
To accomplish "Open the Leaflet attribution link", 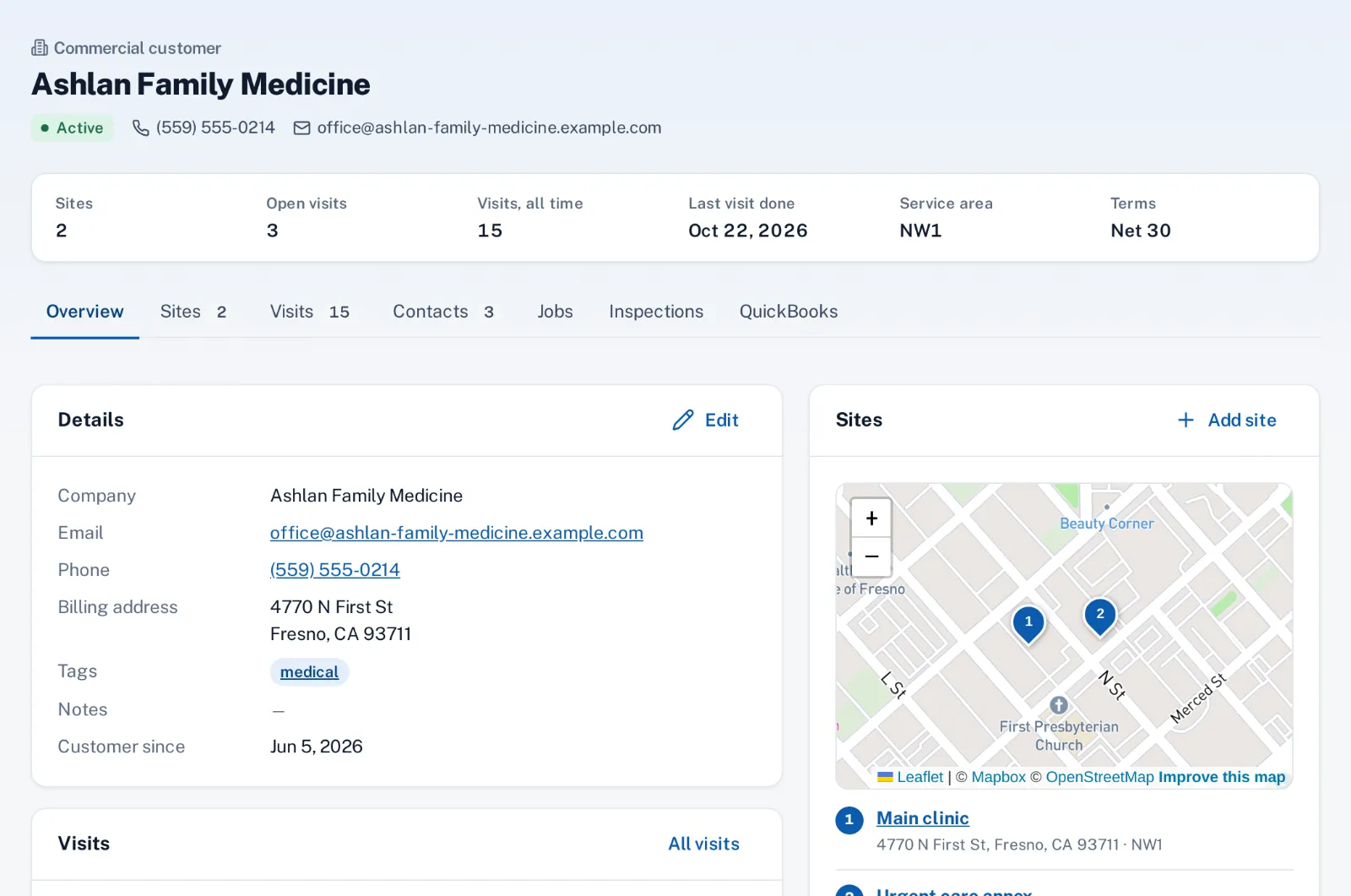I will [920, 777].
